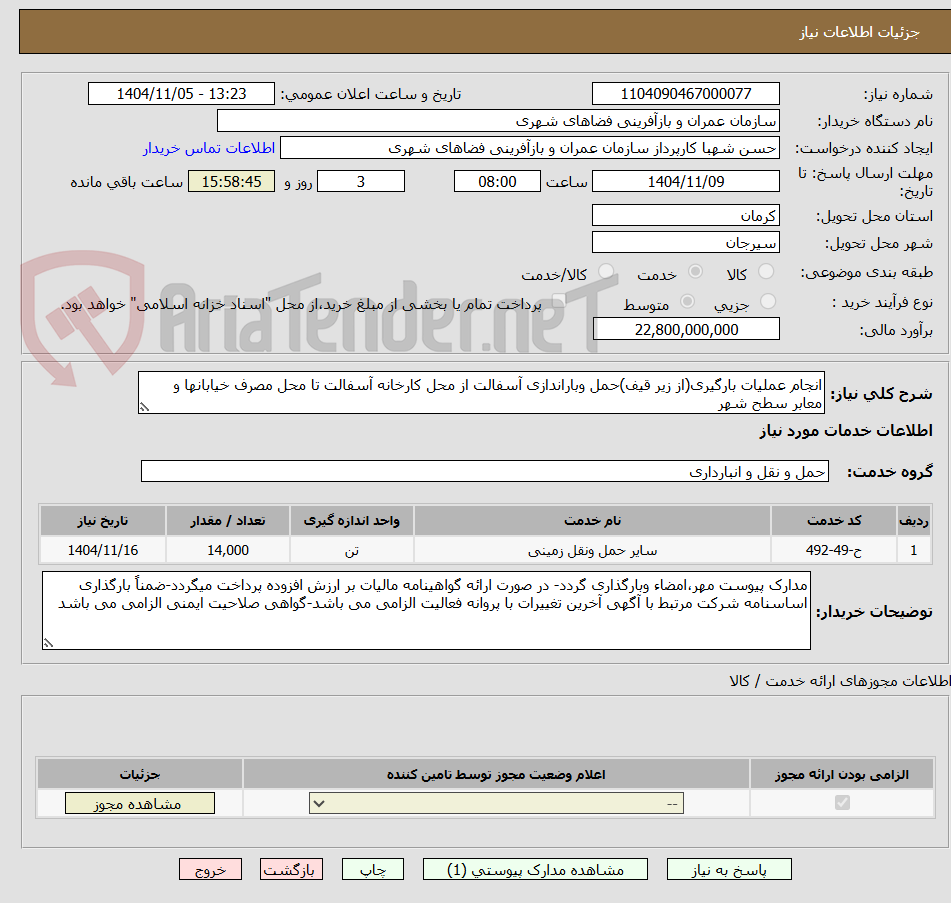Click the بازگشت button

click(x=291, y=869)
